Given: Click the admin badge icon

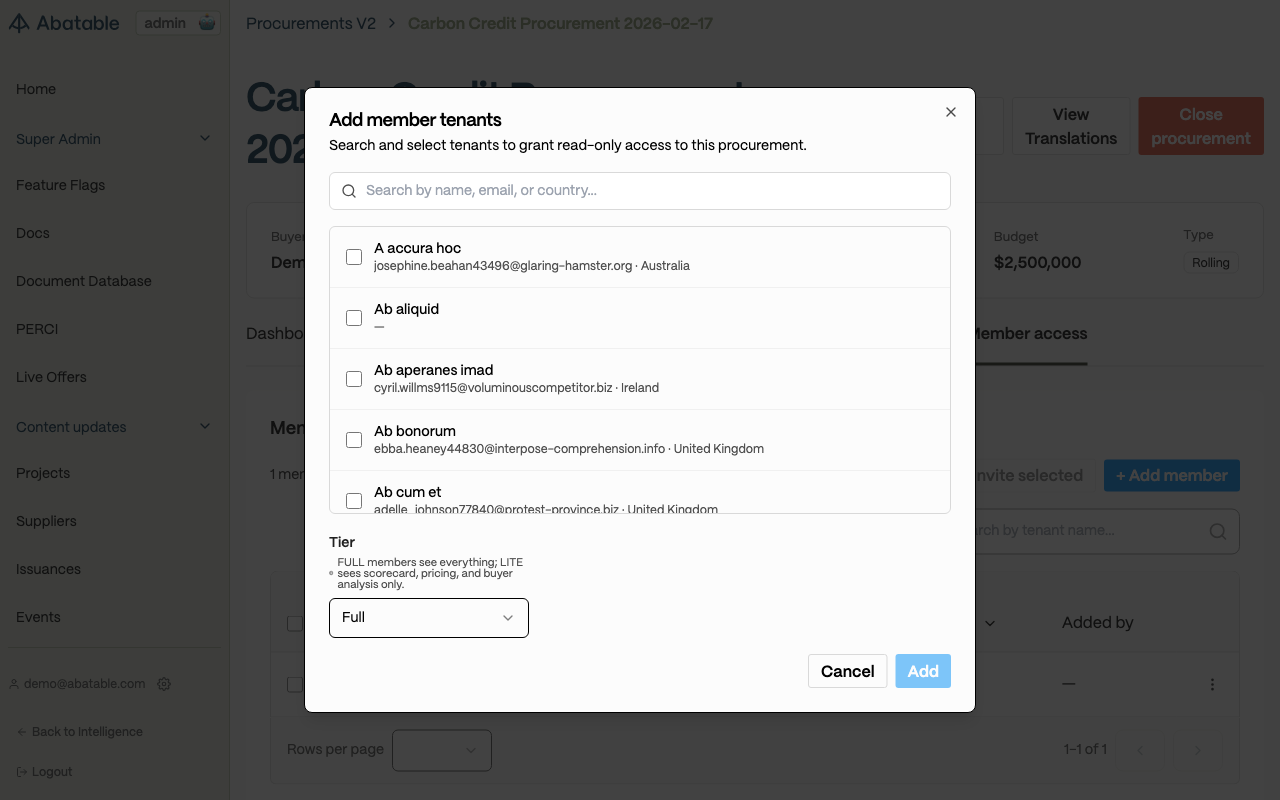Looking at the screenshot, I should [206, 23].
